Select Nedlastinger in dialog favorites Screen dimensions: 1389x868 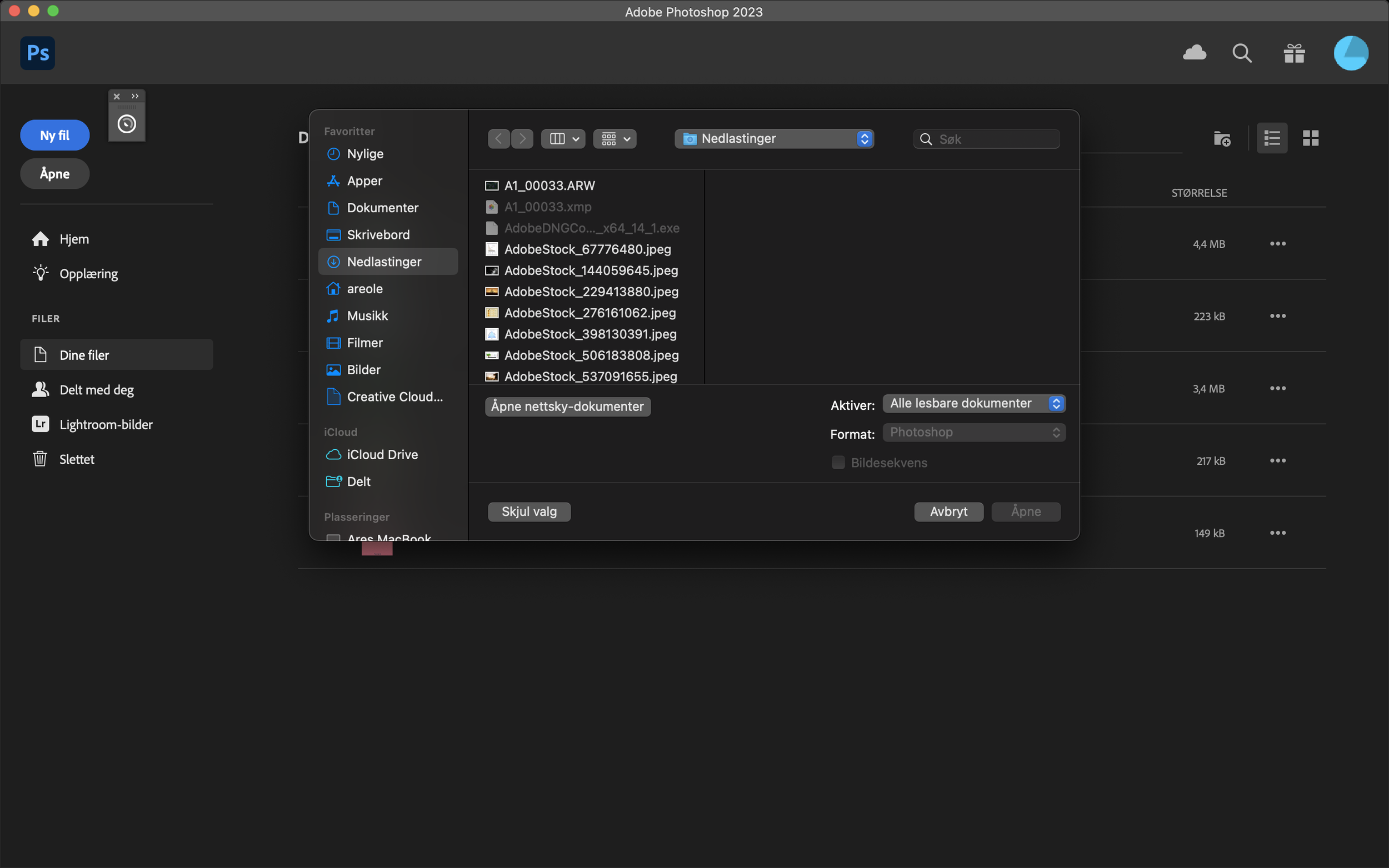[x=388, y=262]
